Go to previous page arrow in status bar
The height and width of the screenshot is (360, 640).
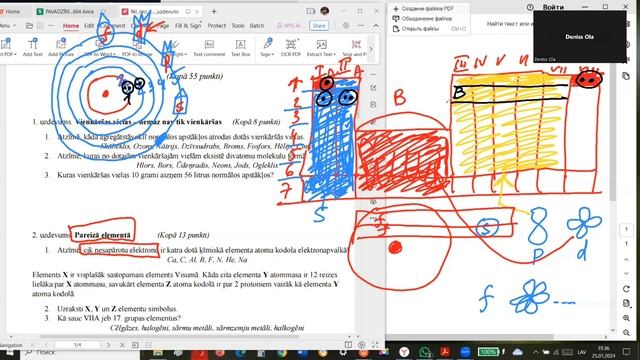[46, 345]
